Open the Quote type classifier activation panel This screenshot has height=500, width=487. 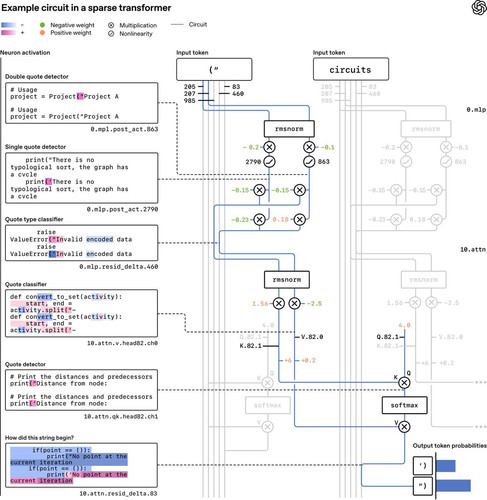click(82, 243)
